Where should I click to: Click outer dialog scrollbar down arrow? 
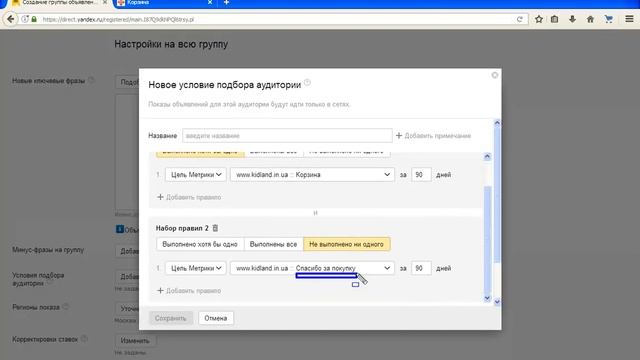[x=497, y=302]
